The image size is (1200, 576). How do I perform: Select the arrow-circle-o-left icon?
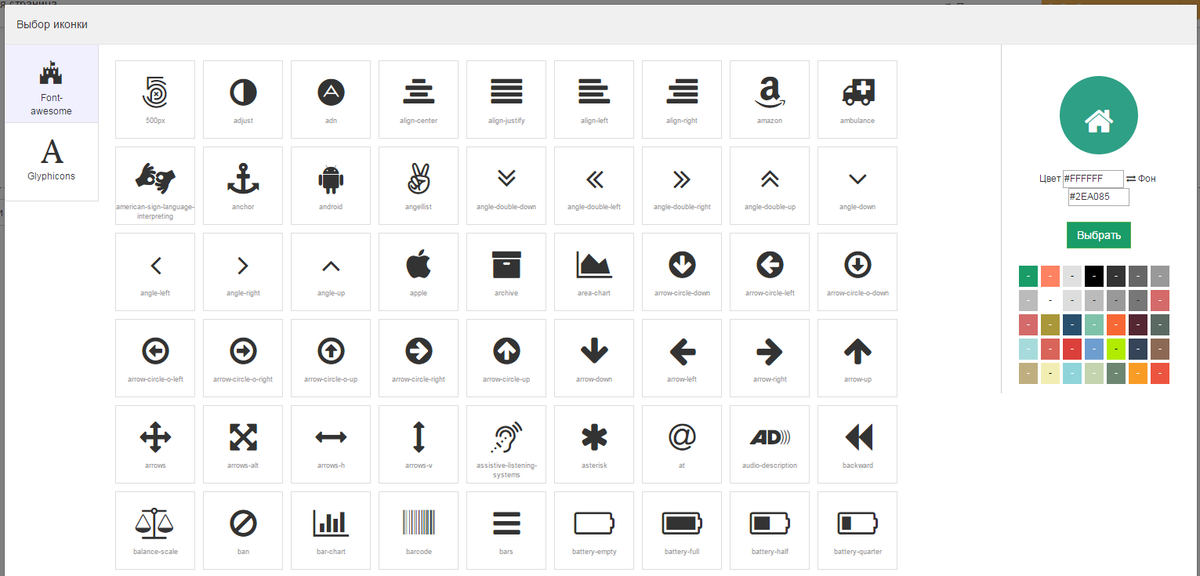pos(155,358)
